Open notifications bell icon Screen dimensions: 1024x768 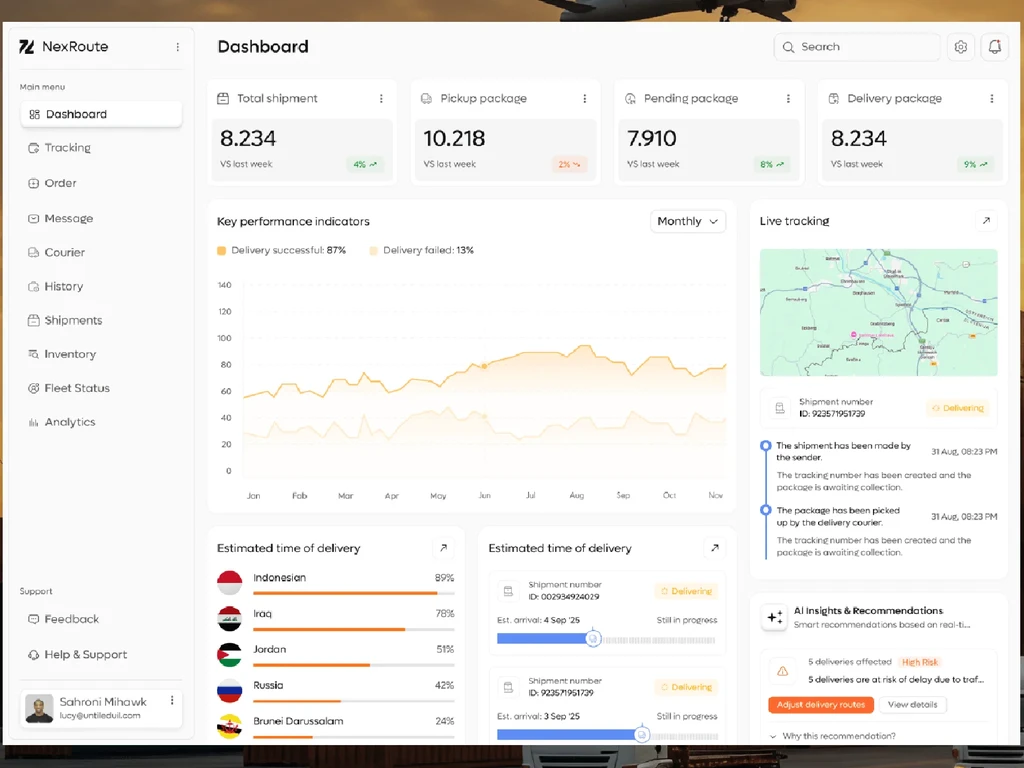click(995, 47)
